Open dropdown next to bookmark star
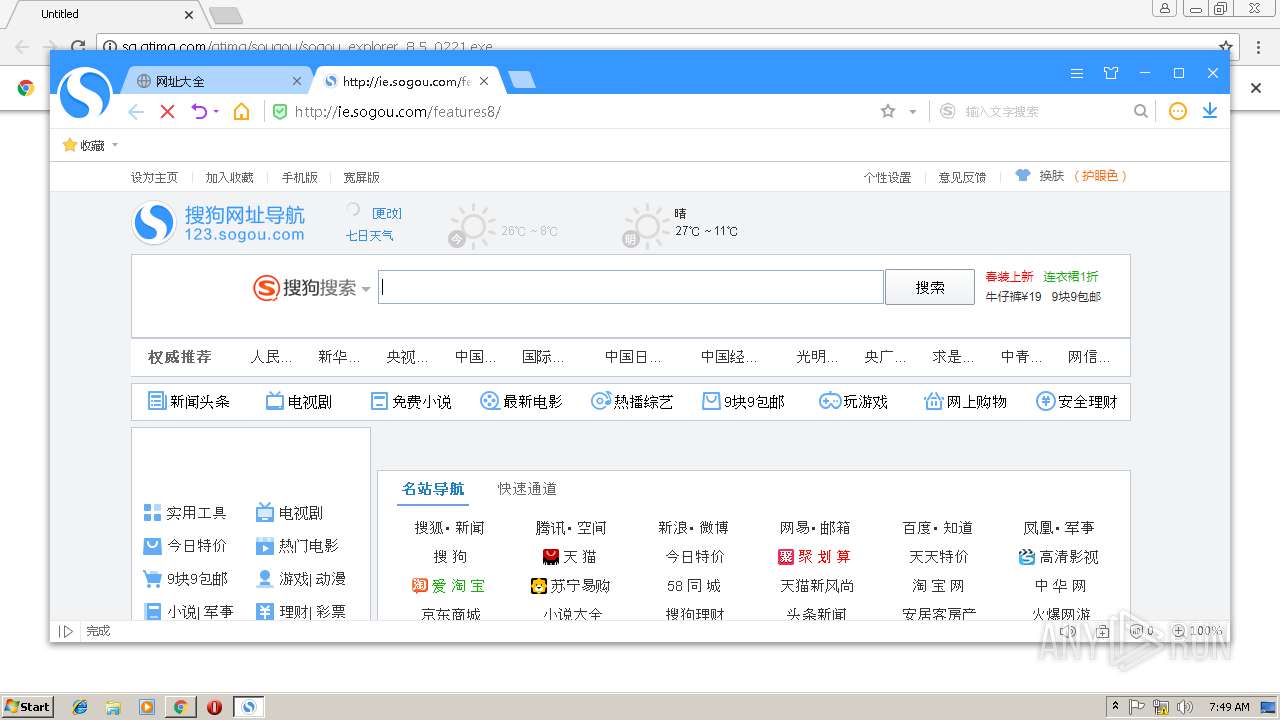1280x720 pixels. 912,112
